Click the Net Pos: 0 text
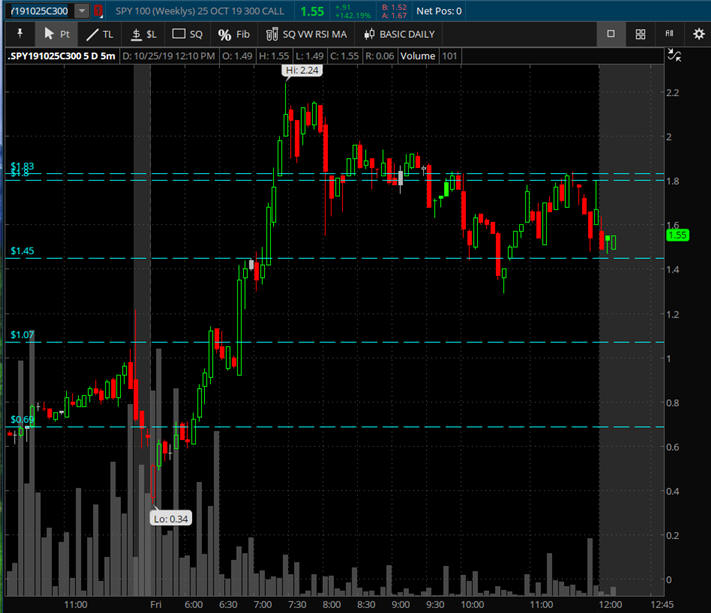Image resolution: width=711 pixels, height=613 pixels. point(438,11)
